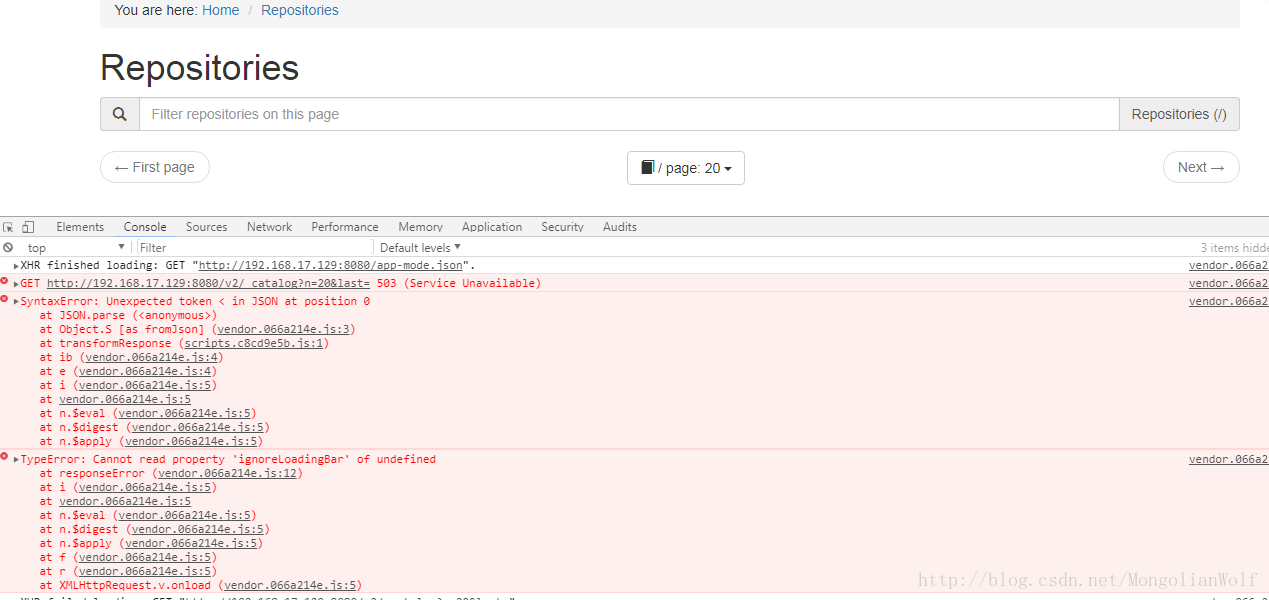Click the 3 items hidden label
This screenshot has height=600, width=1269.
(1235, 247)
